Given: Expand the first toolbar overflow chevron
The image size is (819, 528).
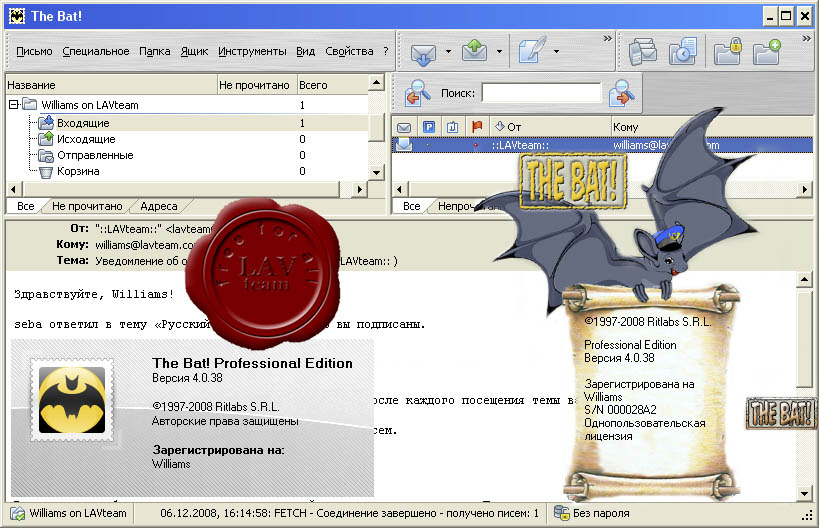Looking at the screenshot, I should point(607,39).
